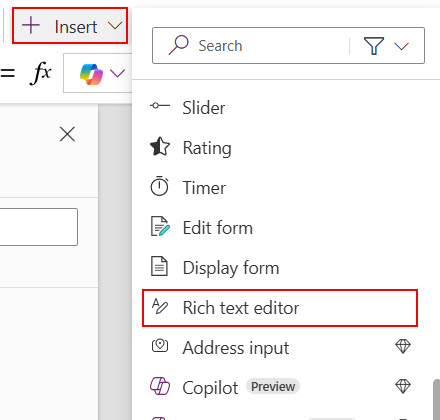Click the equals sign in formula bar

7,73
